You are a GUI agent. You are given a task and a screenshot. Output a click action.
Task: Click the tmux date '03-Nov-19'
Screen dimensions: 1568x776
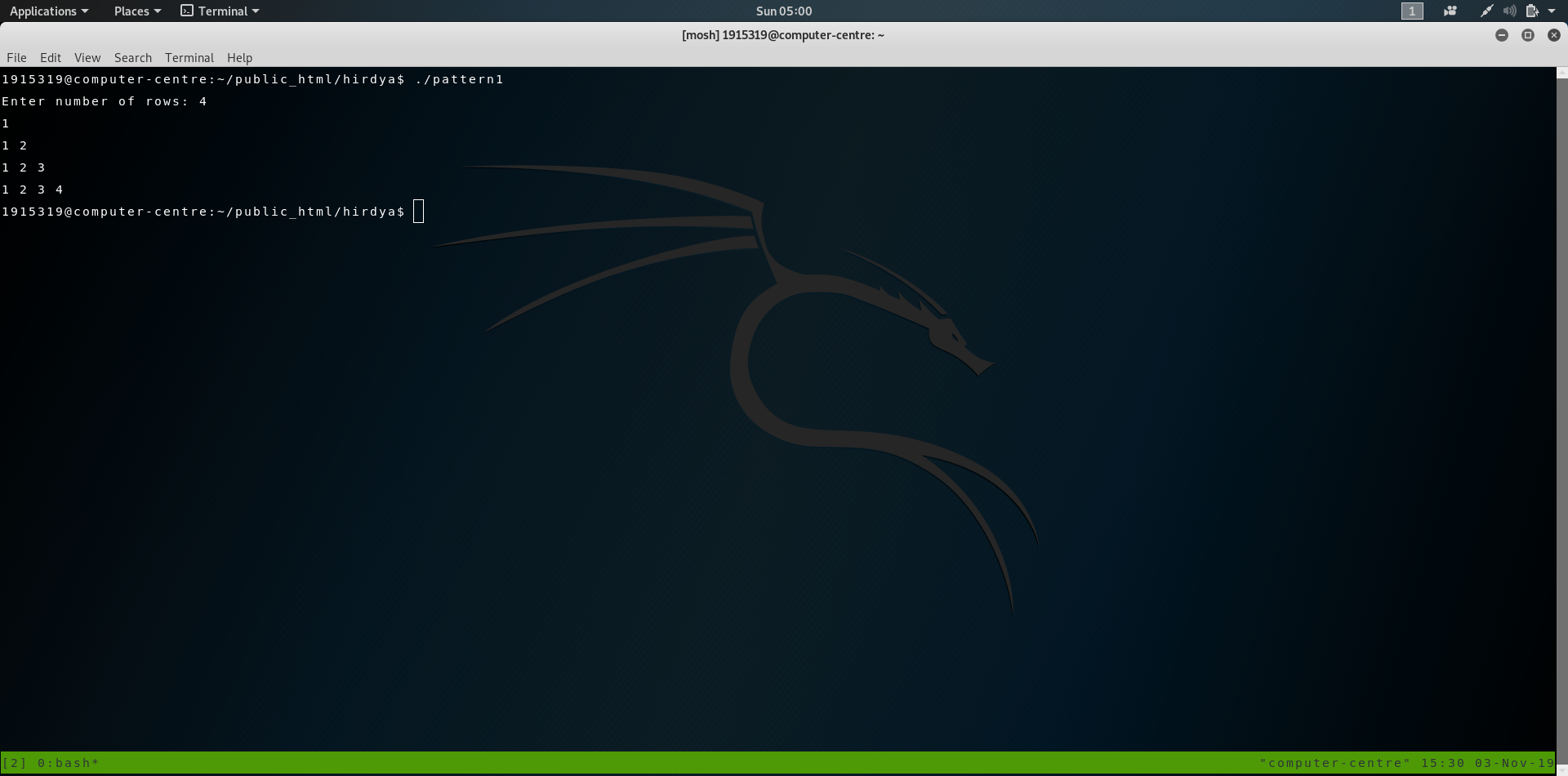1515,763
